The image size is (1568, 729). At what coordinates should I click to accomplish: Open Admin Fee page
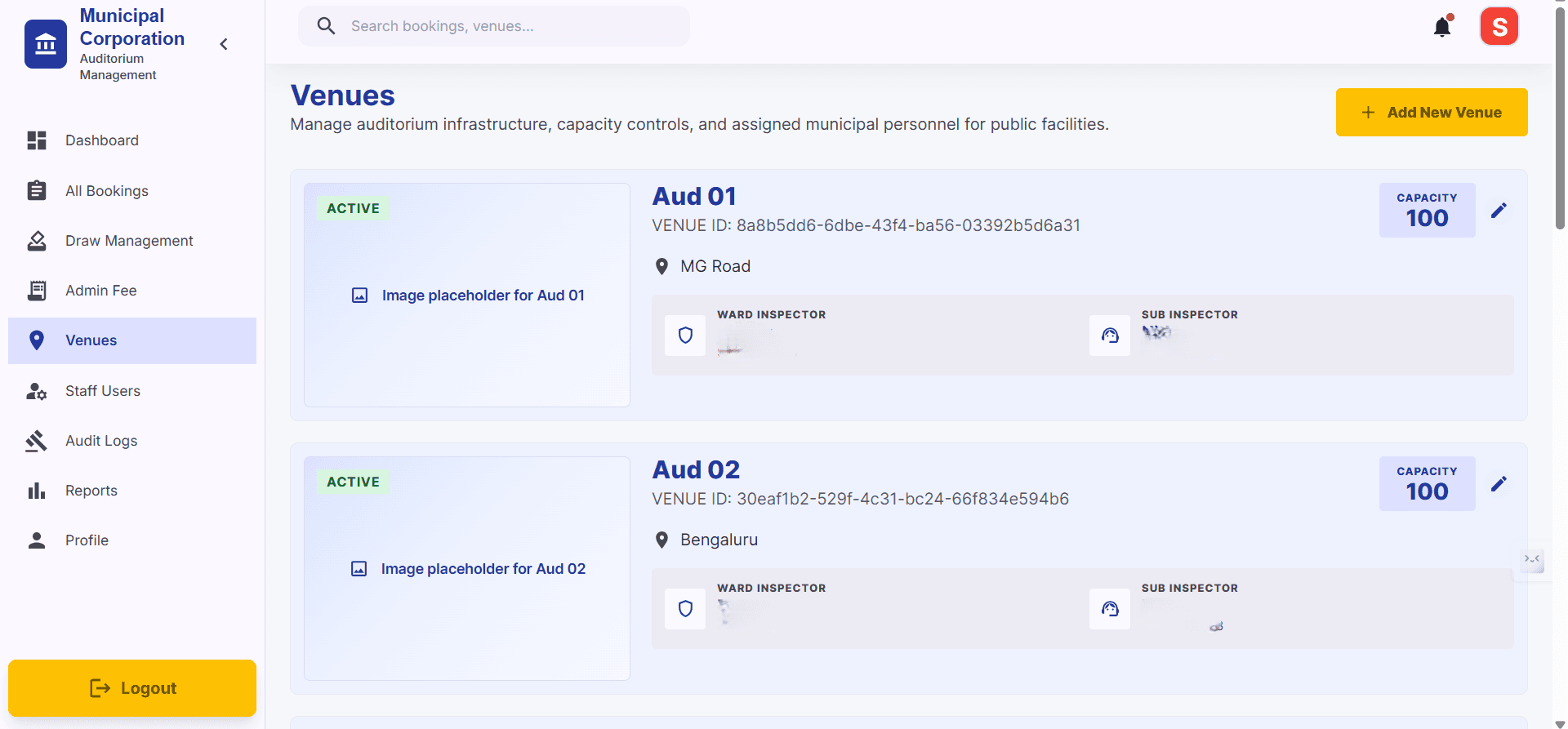[132, 290]
